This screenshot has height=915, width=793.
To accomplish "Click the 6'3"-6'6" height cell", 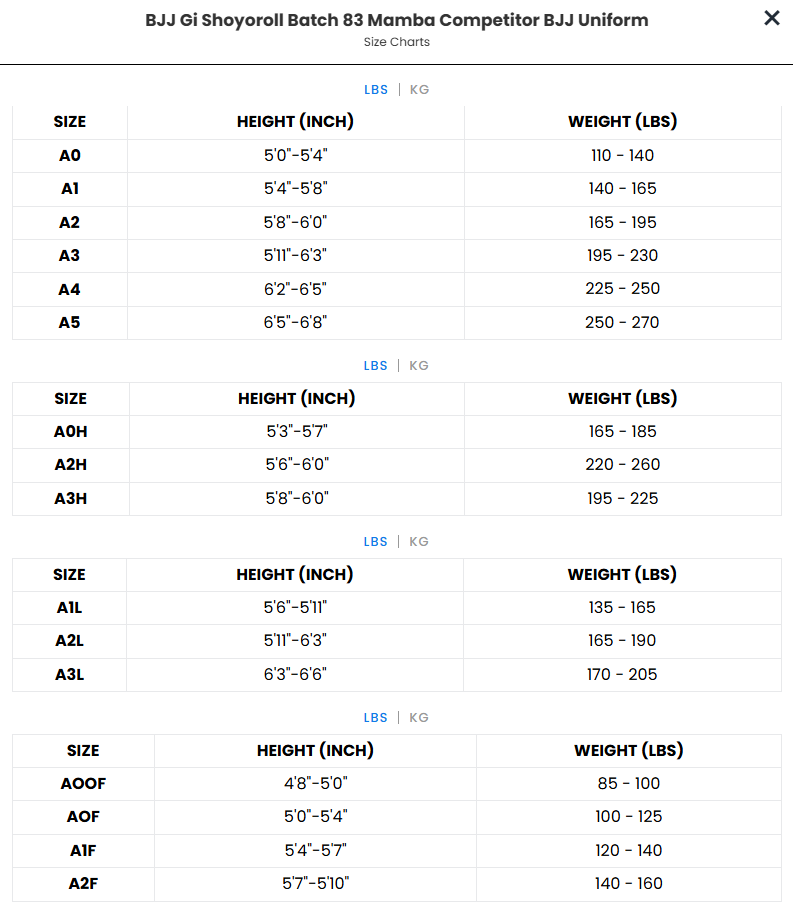I will click(x=295, y=674).
